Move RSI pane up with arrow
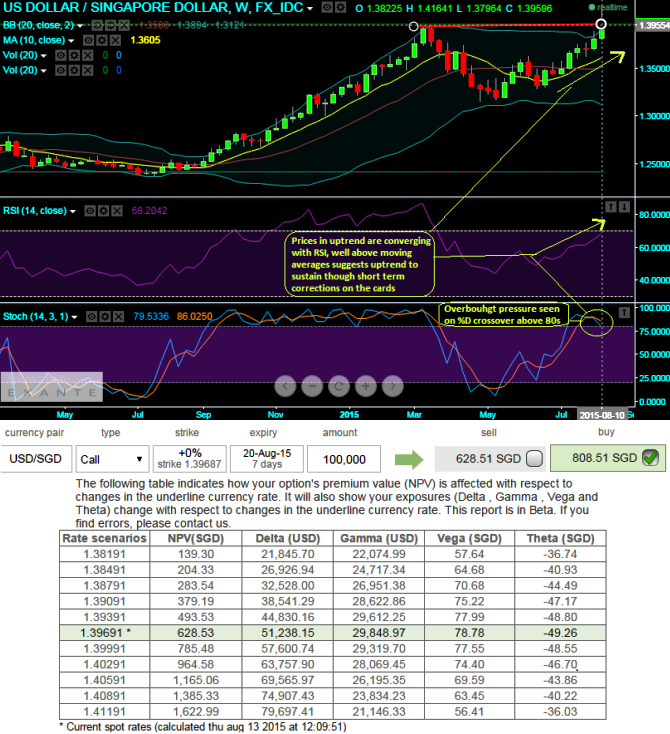This screenshot has width=670, height=734. (611, 206)
